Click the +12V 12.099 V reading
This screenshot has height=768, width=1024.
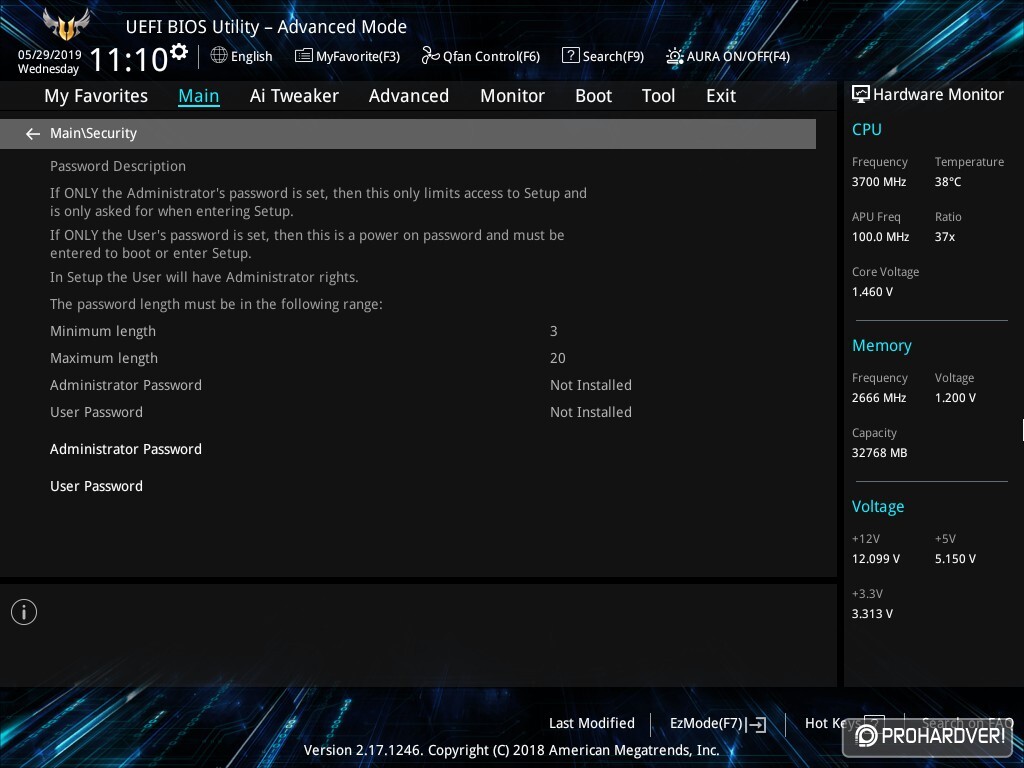pyautogui.click(x=876, y=559)
